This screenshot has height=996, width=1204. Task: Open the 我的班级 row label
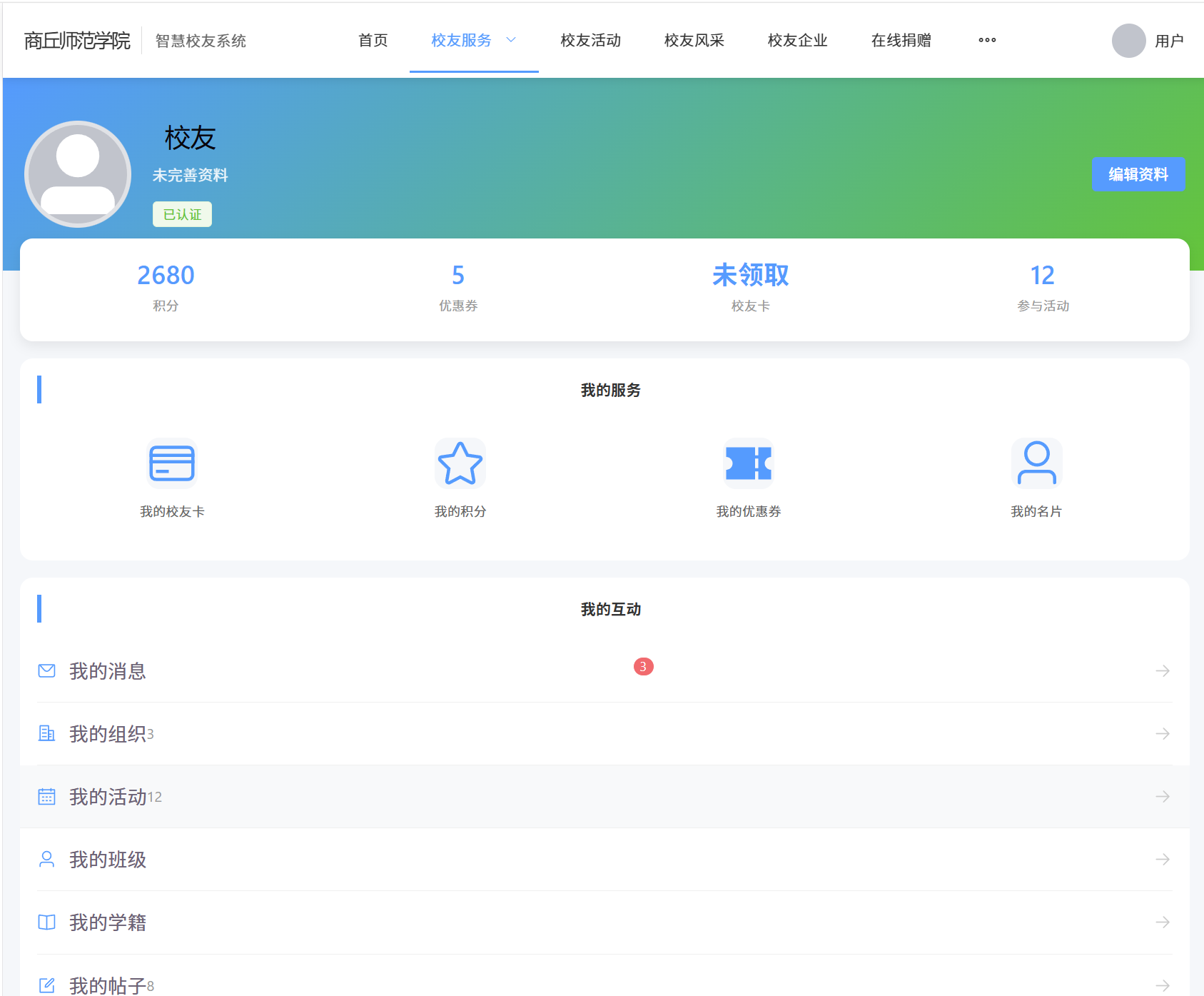tap(108, 860)
